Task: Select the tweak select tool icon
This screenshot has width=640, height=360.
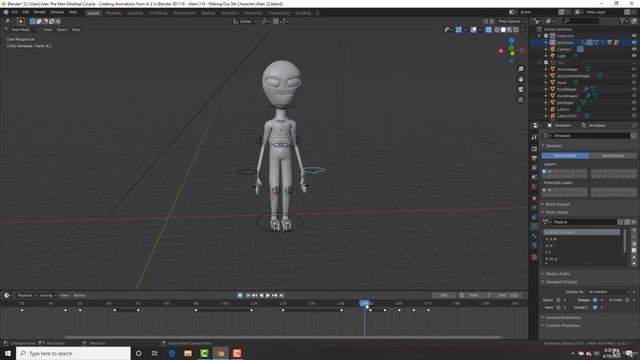Action: (21, 21)
